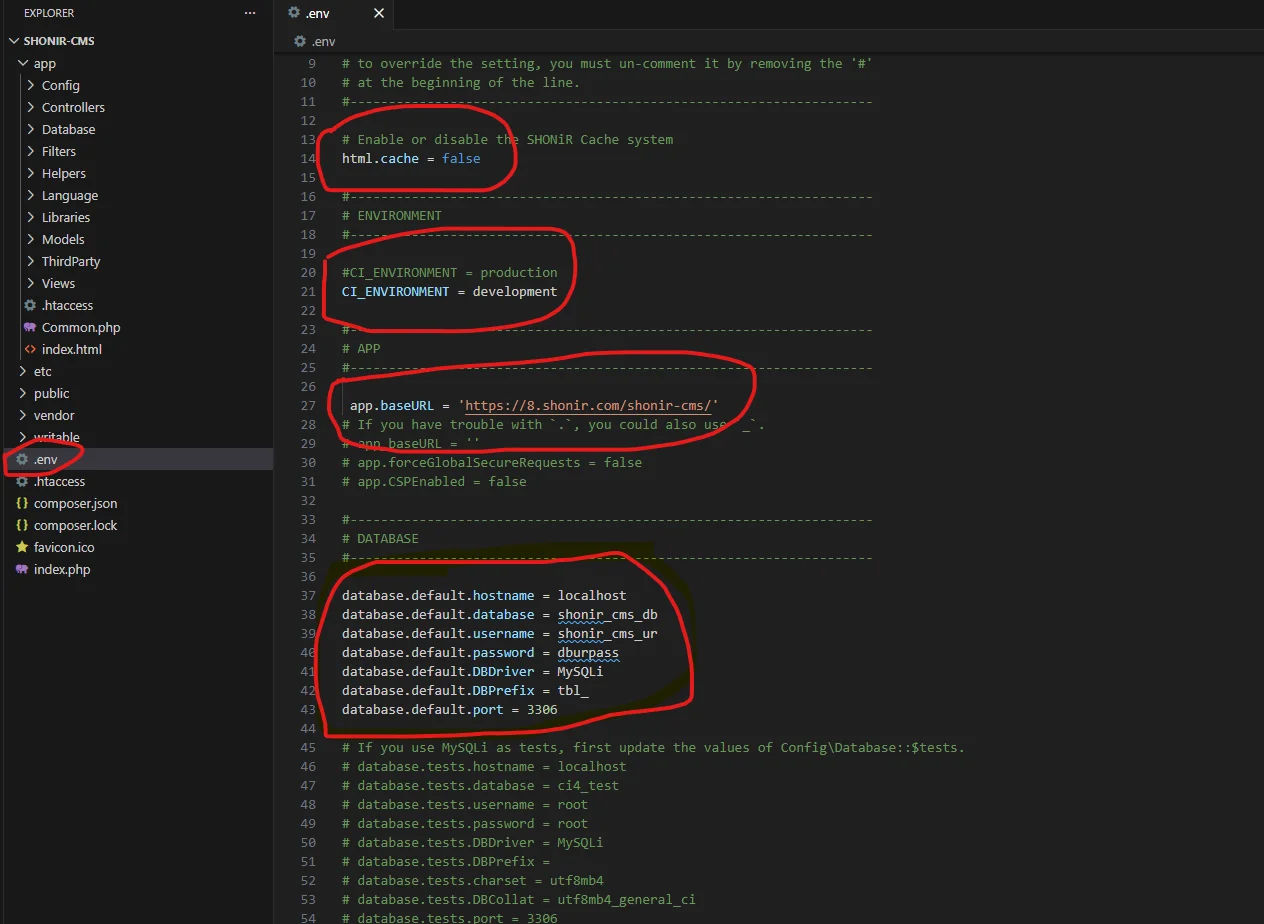Expand the Config folder
This screenshot has width=1264, height=924.
31,85
